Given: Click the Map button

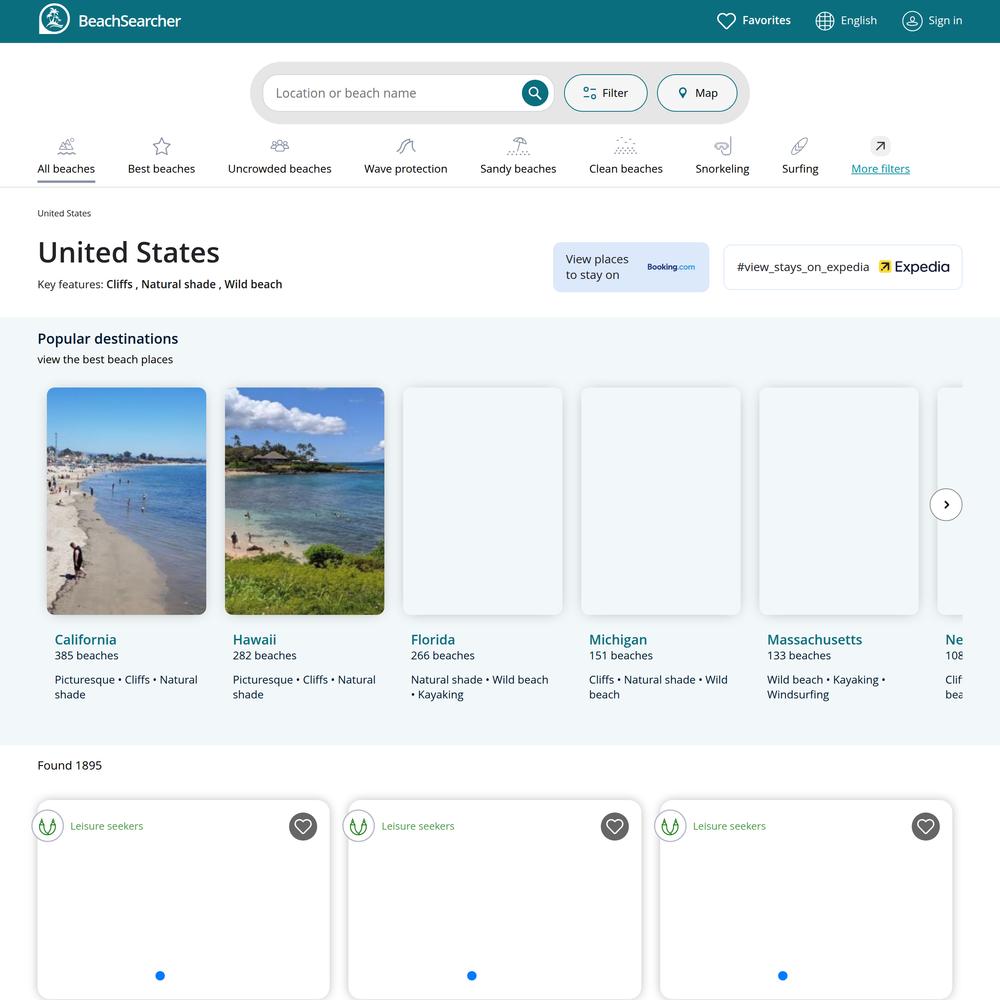Looking at the screenshot, I should point(697,93).
